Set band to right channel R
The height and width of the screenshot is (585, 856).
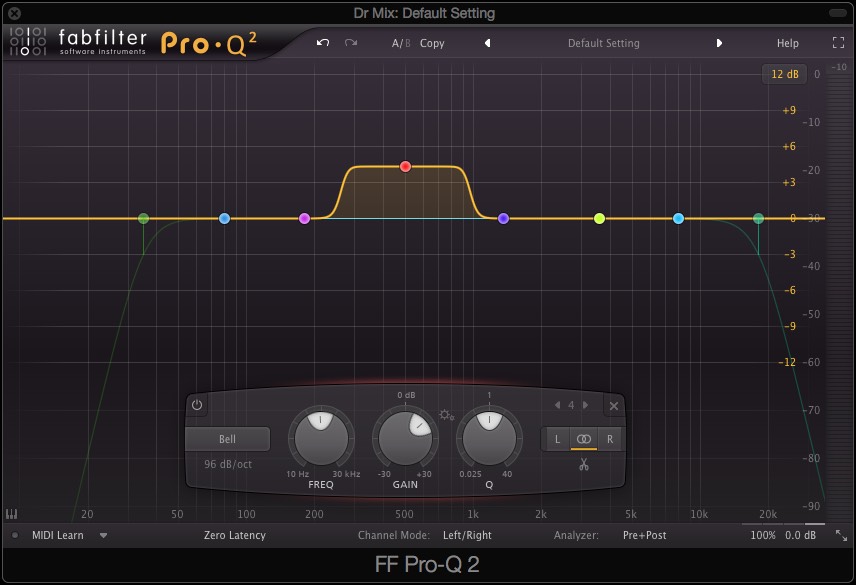click(x=610, y=439)
